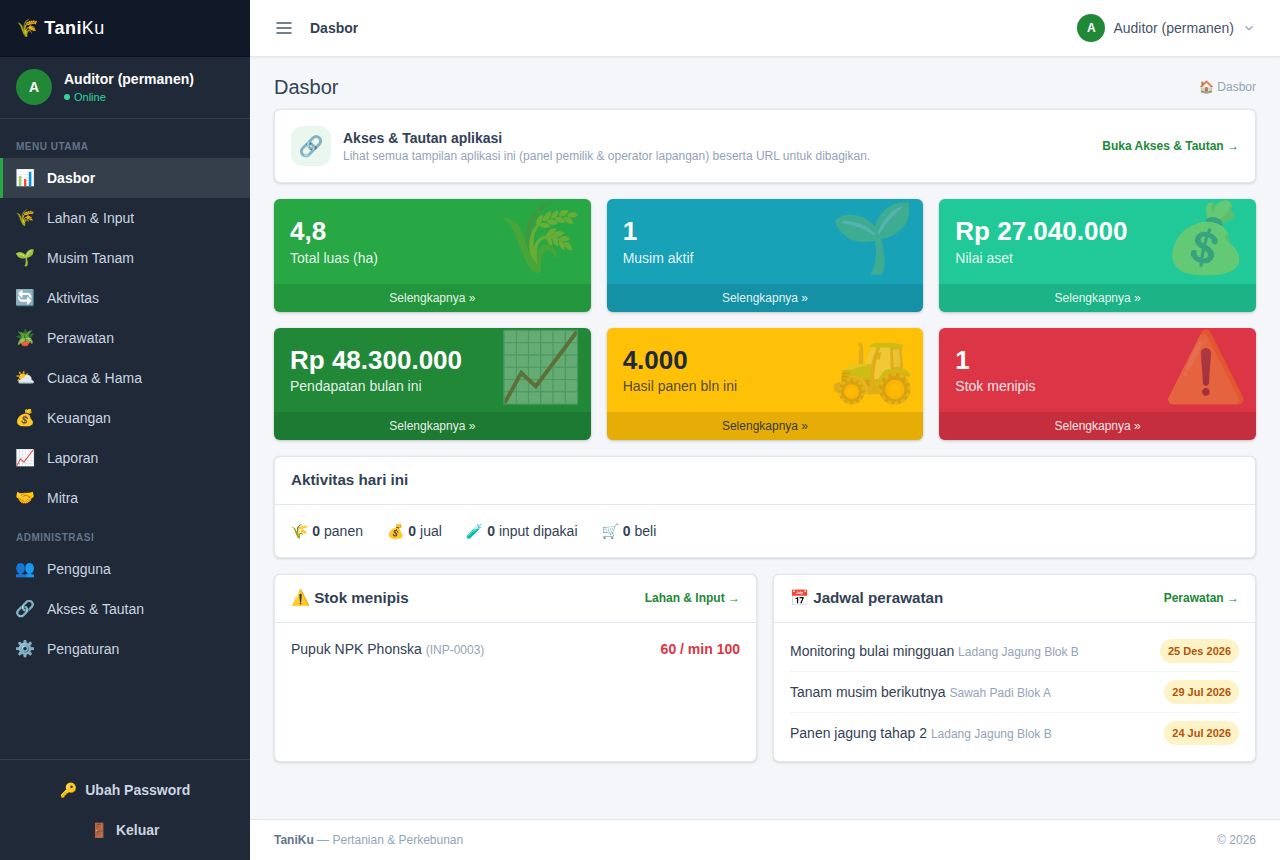Click the shopping cart icon beside beli
The width and height of the screenshot is (1280, 860).
click(x=610, y=531)
